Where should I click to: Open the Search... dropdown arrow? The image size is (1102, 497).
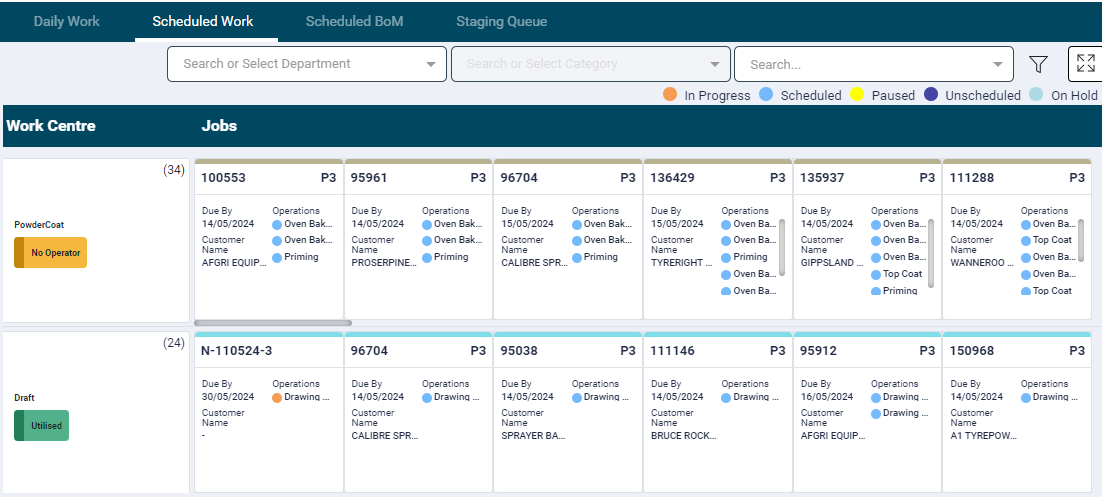point(997,64)
